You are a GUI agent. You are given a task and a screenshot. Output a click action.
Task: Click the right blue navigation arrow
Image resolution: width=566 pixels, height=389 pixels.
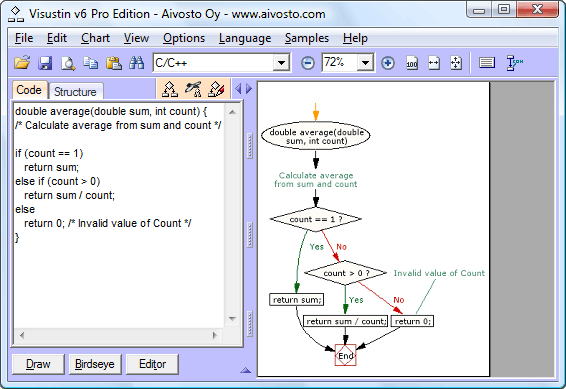tap(249, 88)
